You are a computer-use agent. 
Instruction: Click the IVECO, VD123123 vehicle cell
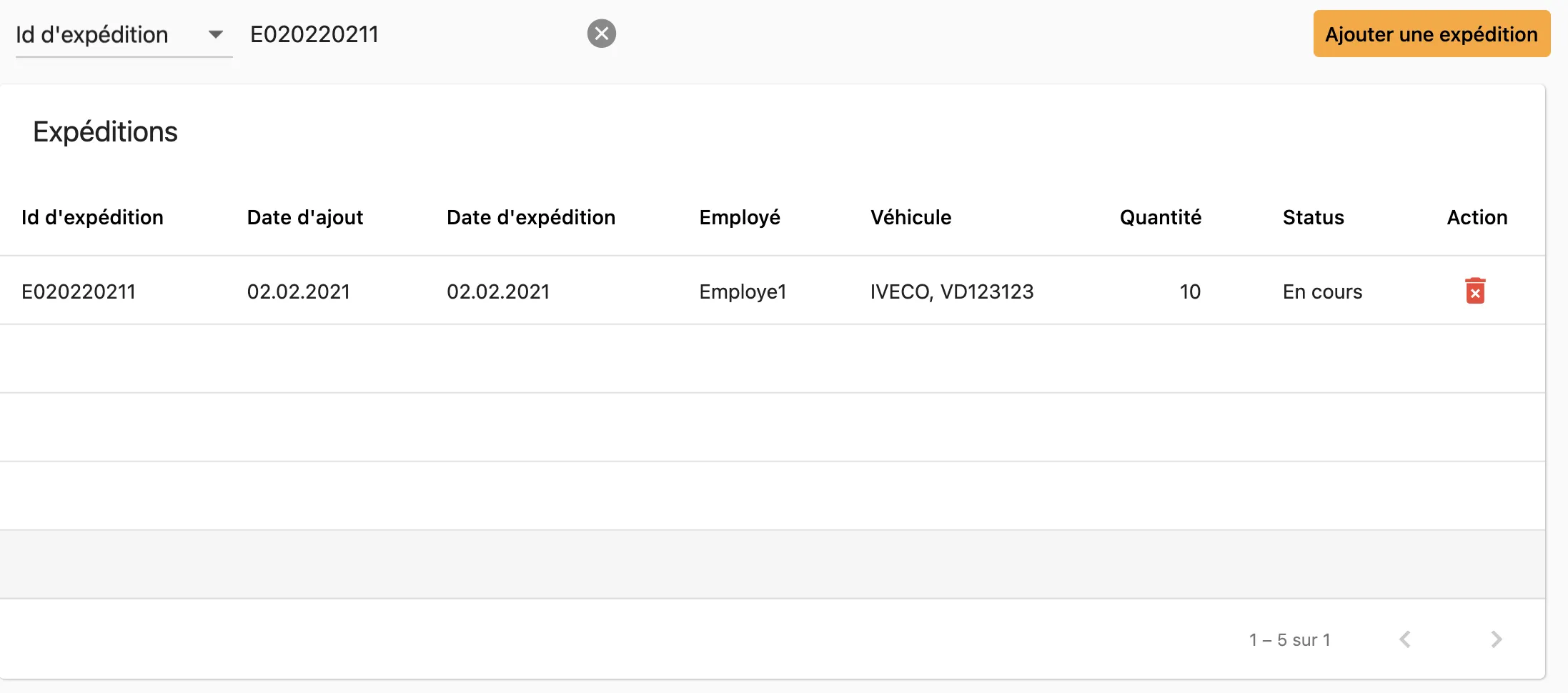pyautogui.click(x=951, y=291)
